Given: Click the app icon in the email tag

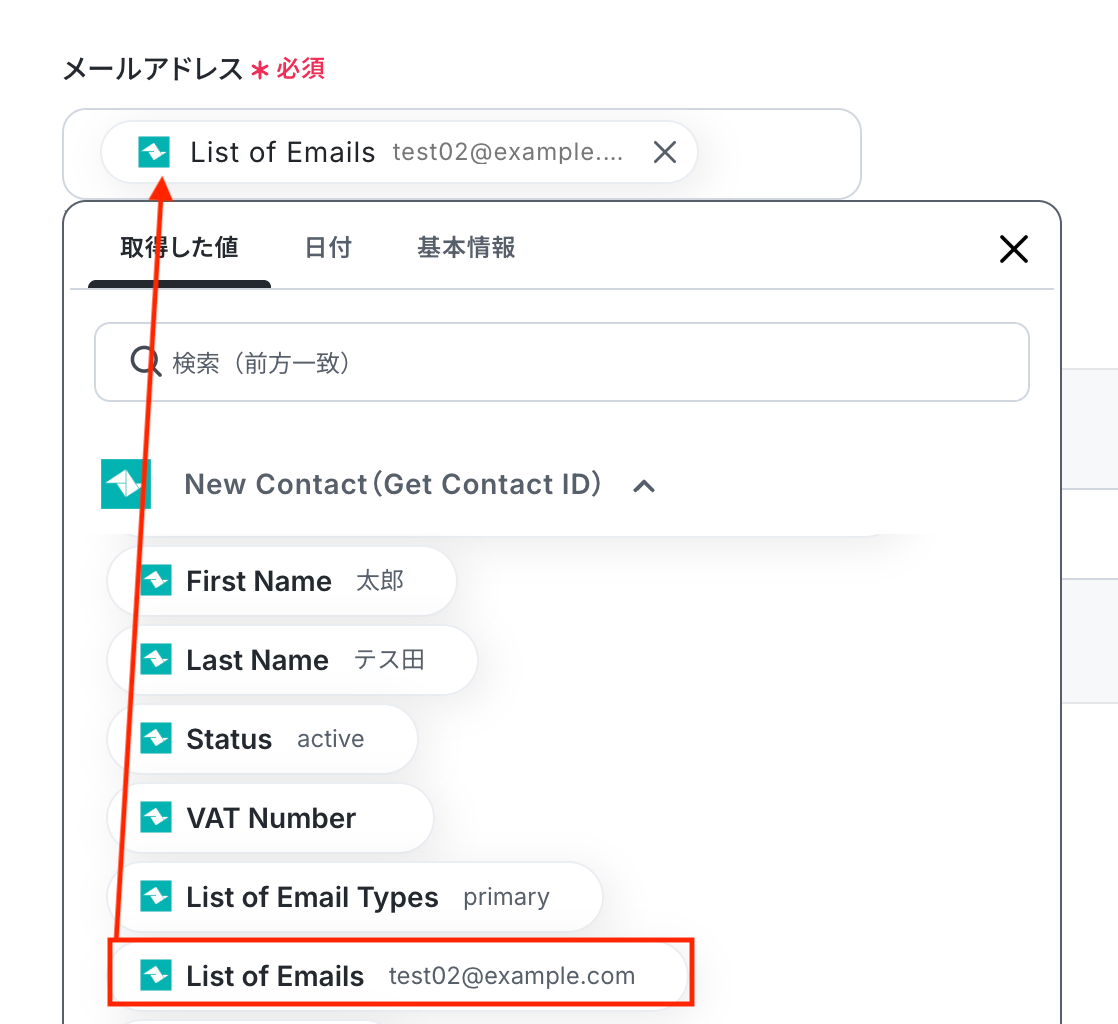Looking at the screenshot, I should [x=154, y=152].
